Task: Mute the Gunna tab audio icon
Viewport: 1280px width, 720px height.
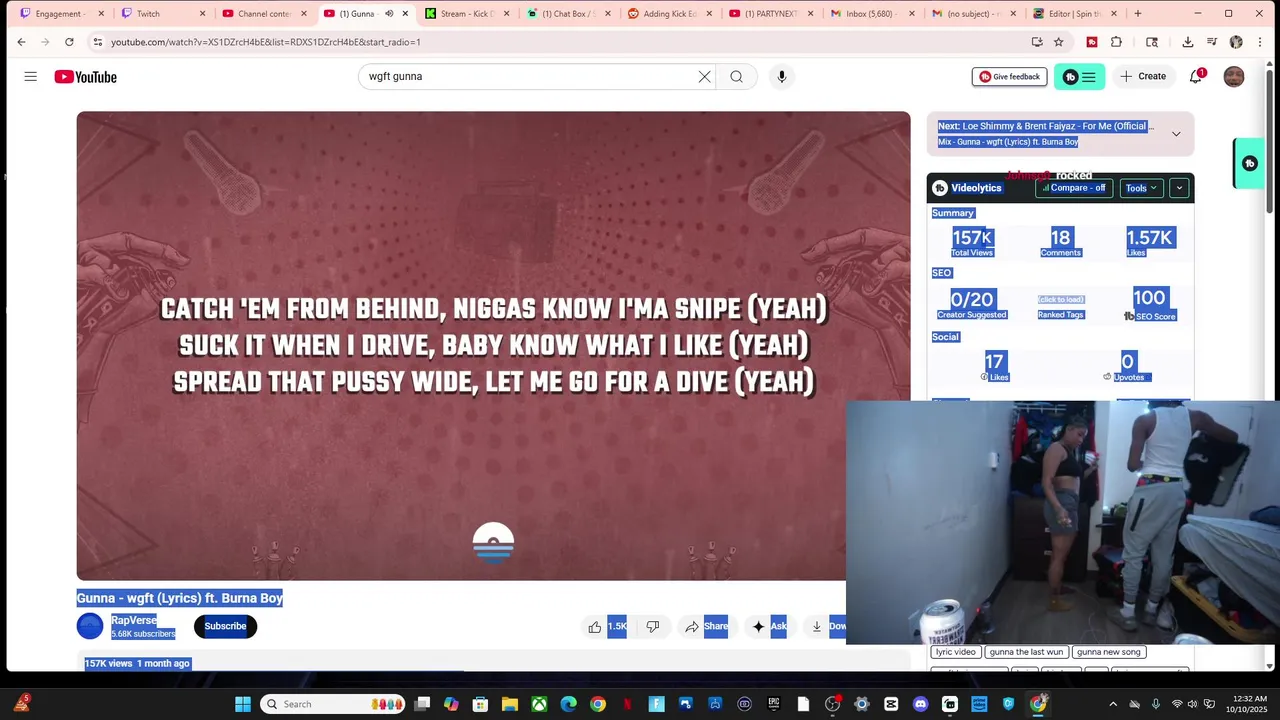Action: point(389,14)
